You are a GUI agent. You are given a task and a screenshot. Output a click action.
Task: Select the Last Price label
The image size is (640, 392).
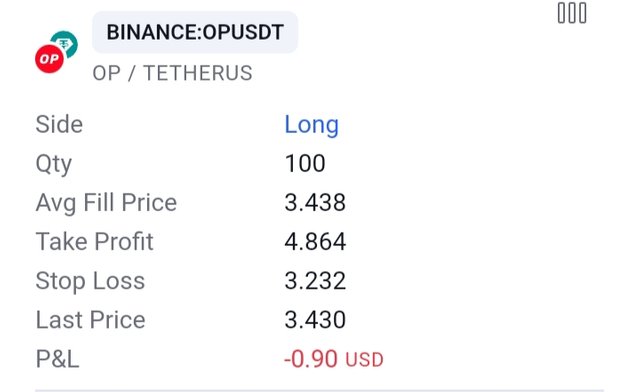tap(90, 320)
